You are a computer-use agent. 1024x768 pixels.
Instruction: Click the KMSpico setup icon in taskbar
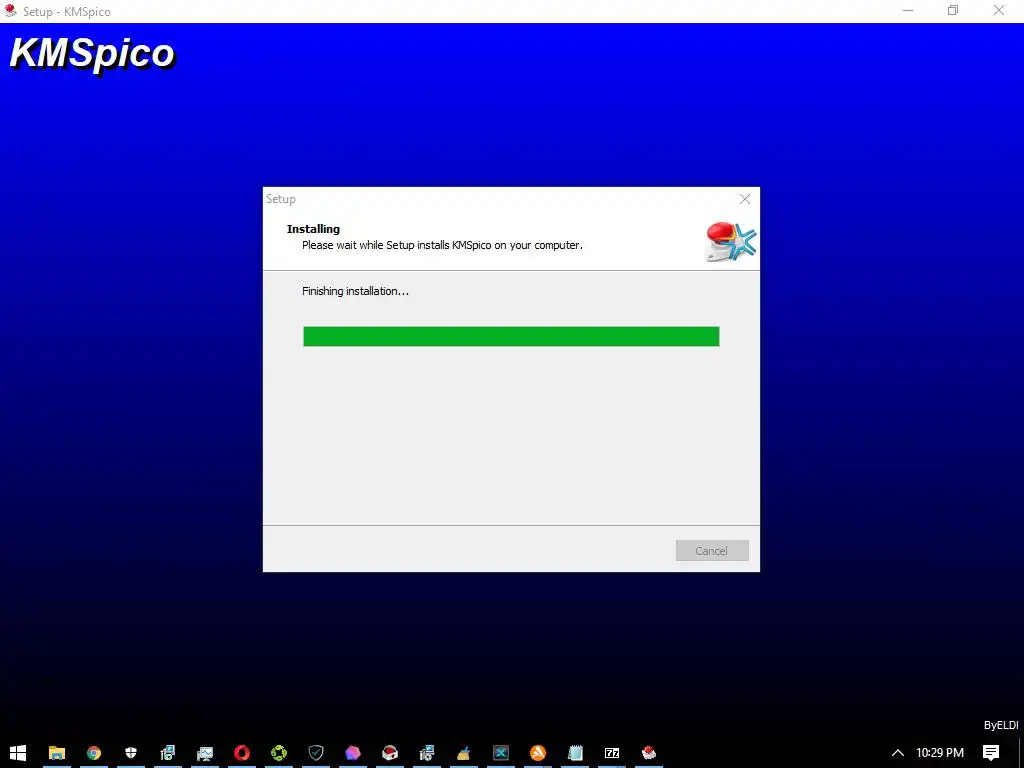click(x=649, y=752)
